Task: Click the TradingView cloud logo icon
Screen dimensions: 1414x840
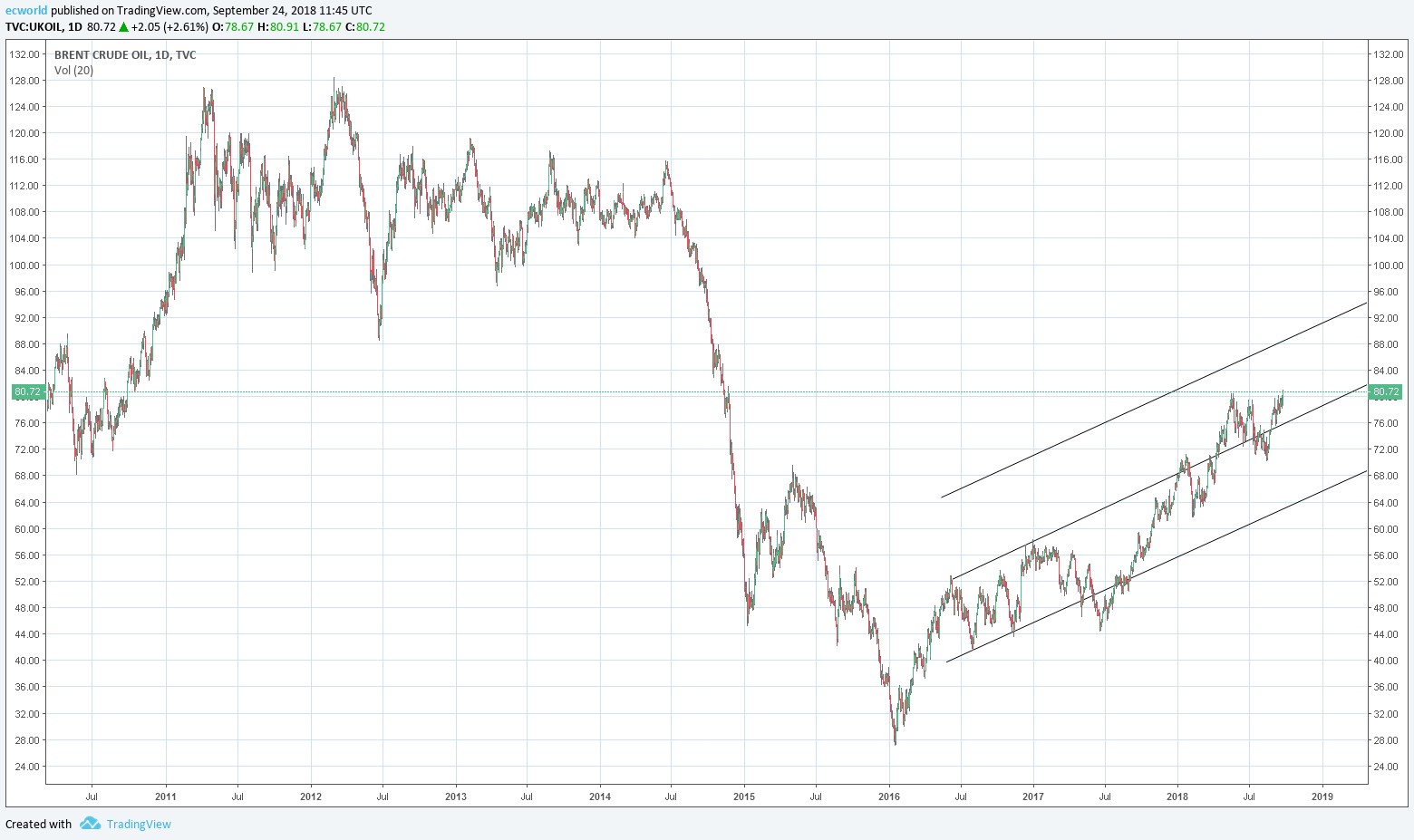Action: (90, 823)
